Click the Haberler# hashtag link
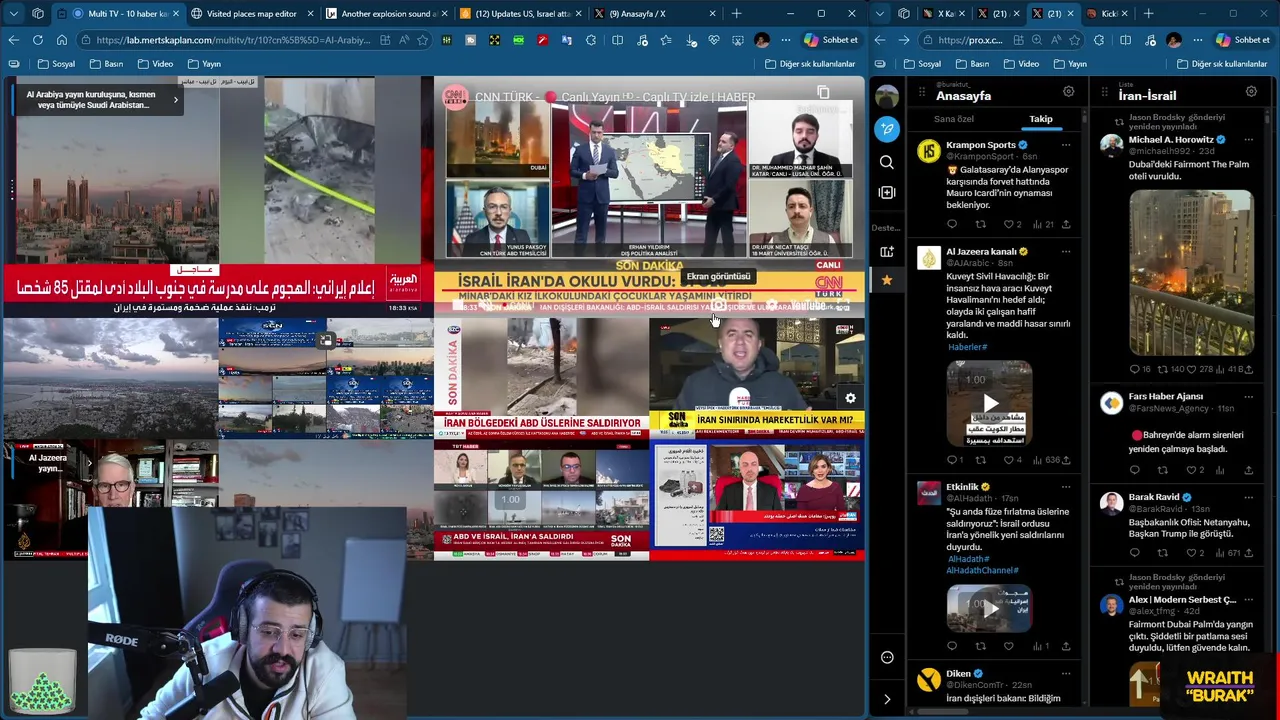 (967, 347)
